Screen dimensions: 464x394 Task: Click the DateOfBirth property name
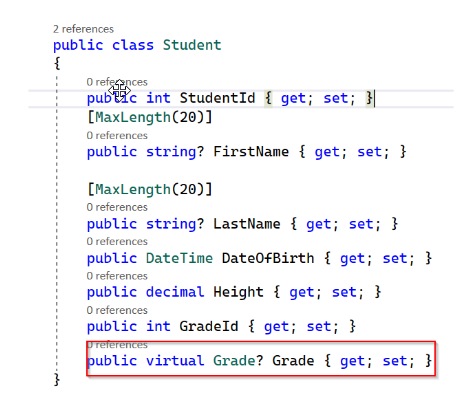coord(268,259)
